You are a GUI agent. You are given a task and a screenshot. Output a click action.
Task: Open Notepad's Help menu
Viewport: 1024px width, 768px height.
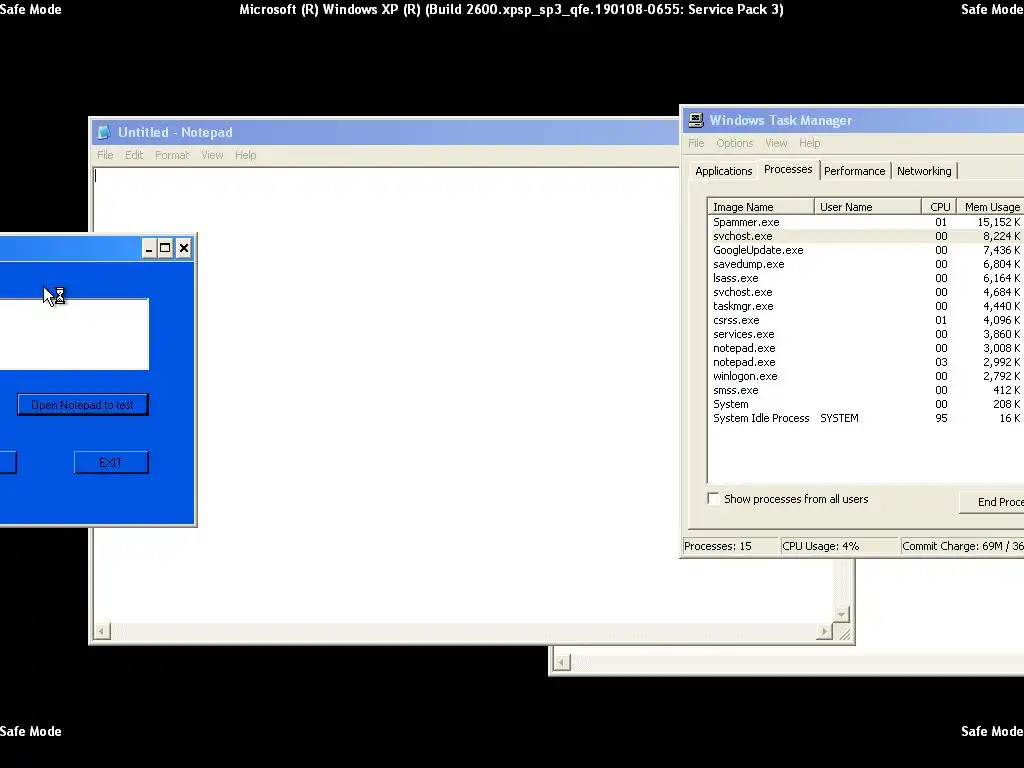(246, 155)
